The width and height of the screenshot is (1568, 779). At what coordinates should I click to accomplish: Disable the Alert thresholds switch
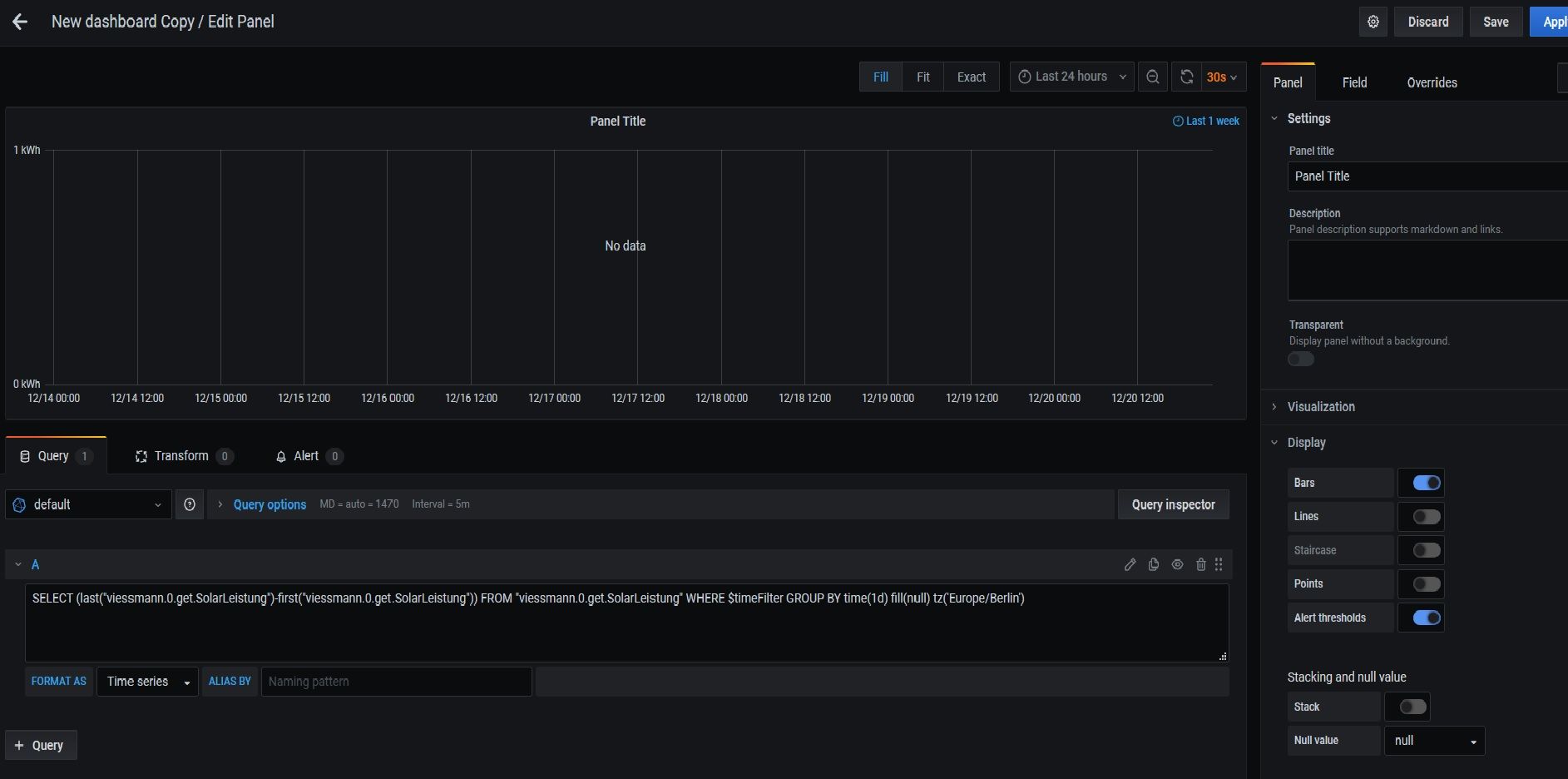click(x=1426, y=618)
